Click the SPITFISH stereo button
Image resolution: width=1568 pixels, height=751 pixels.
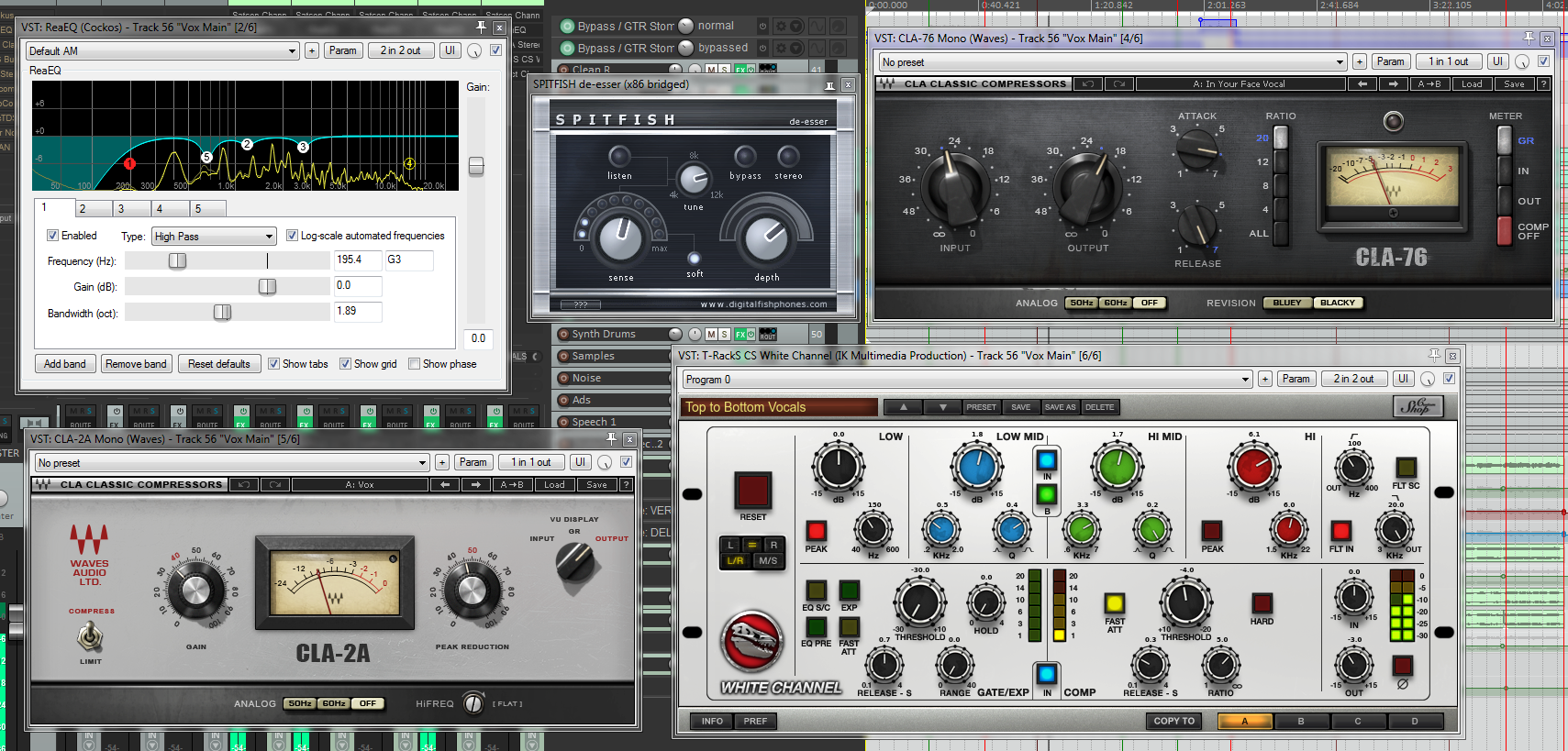tap(788, 156)
